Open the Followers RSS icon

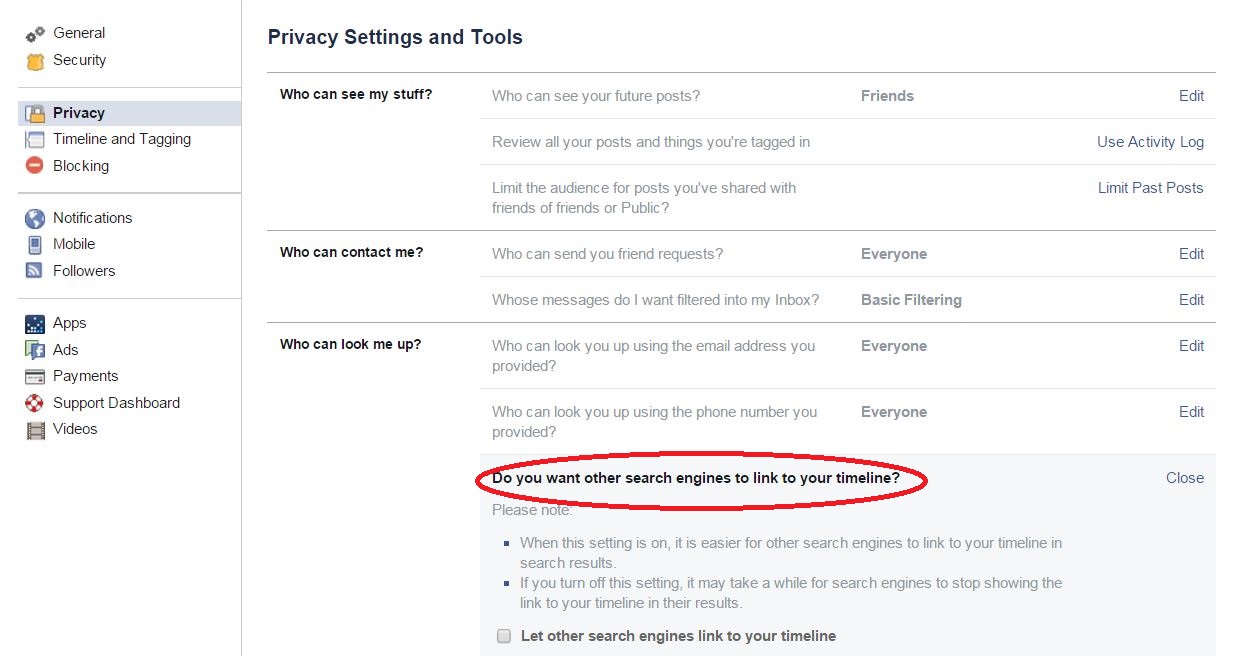tap(35, 271)
